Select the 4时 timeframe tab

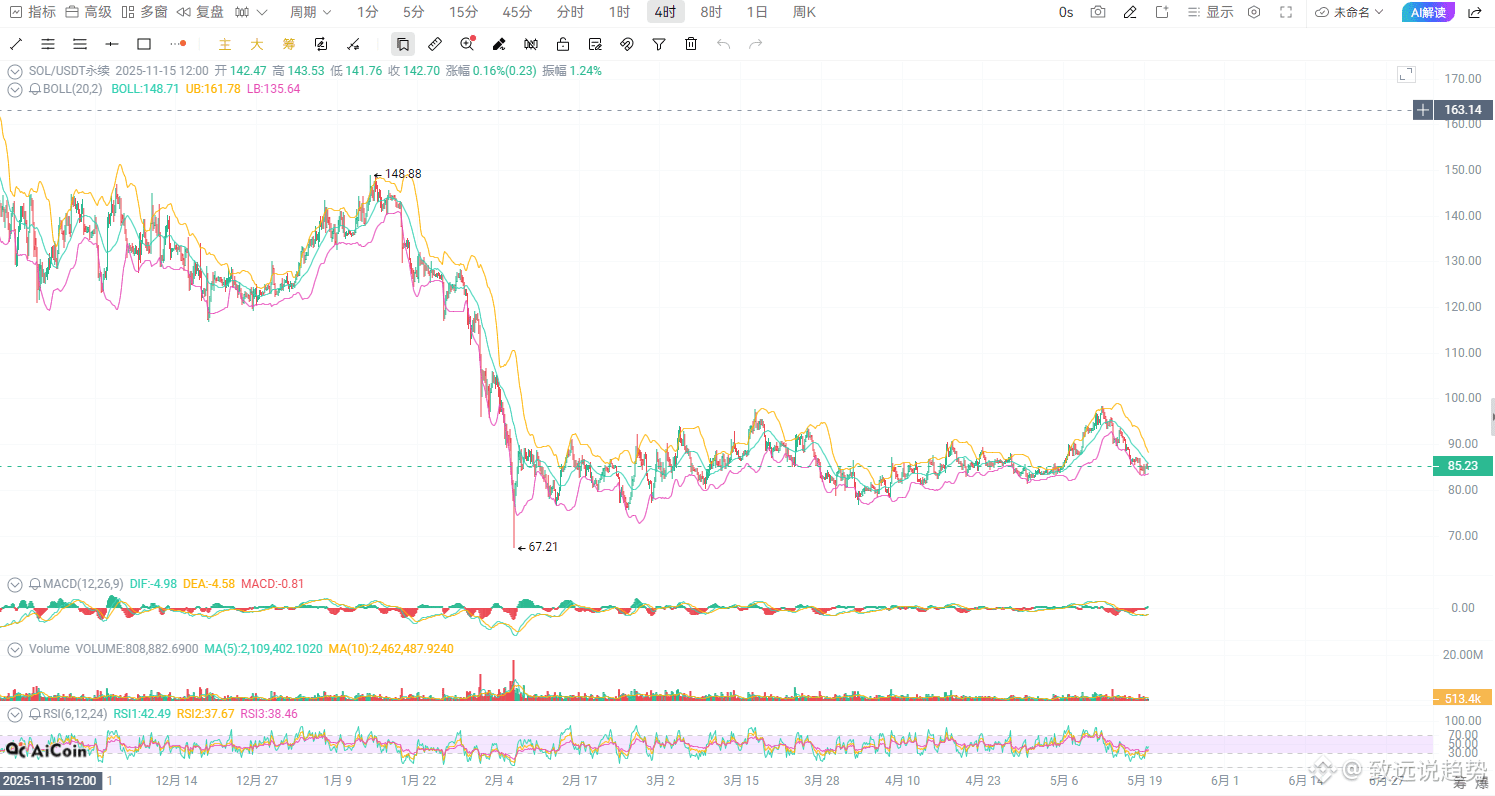pos(665,12)
